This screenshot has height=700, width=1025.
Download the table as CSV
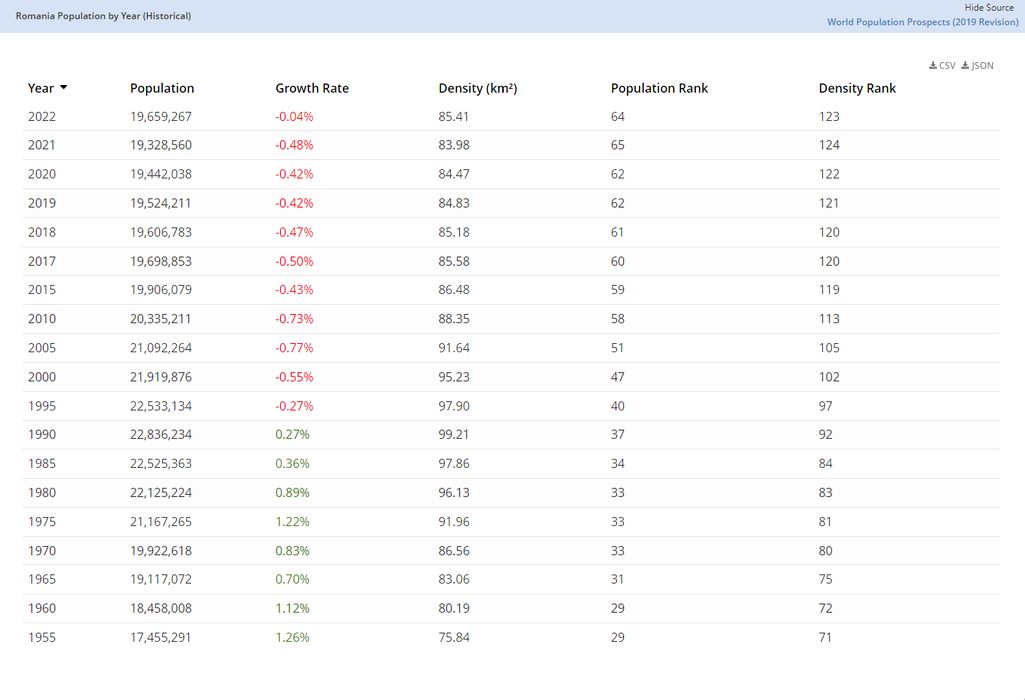click(x=942, y=66)
